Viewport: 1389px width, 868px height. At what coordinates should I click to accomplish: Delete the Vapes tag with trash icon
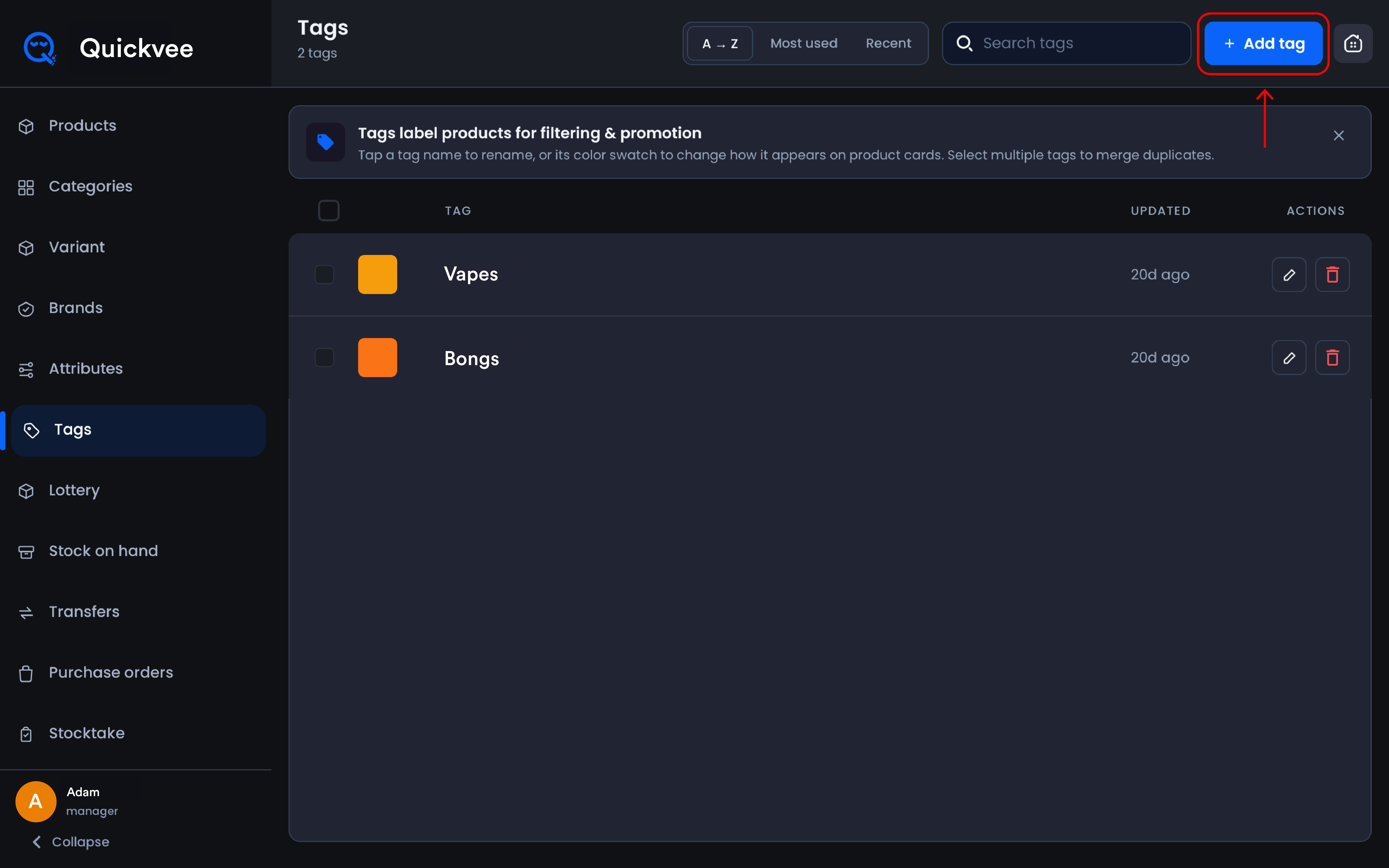click(x=1332, y=274)
